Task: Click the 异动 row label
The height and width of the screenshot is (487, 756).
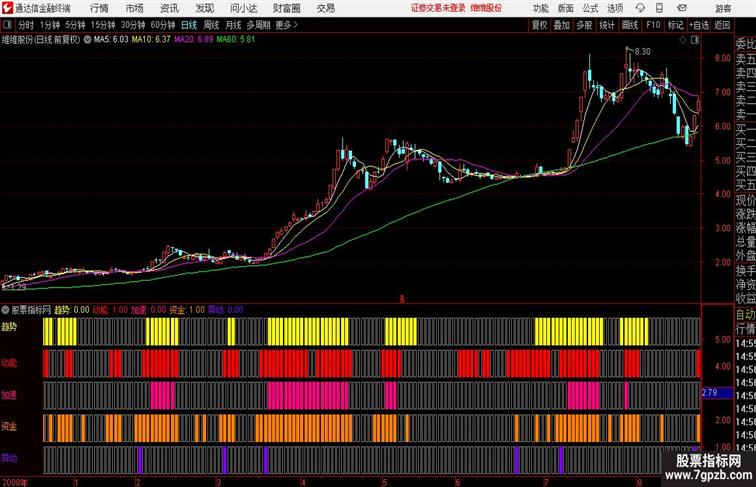Action: pos(9,458)
